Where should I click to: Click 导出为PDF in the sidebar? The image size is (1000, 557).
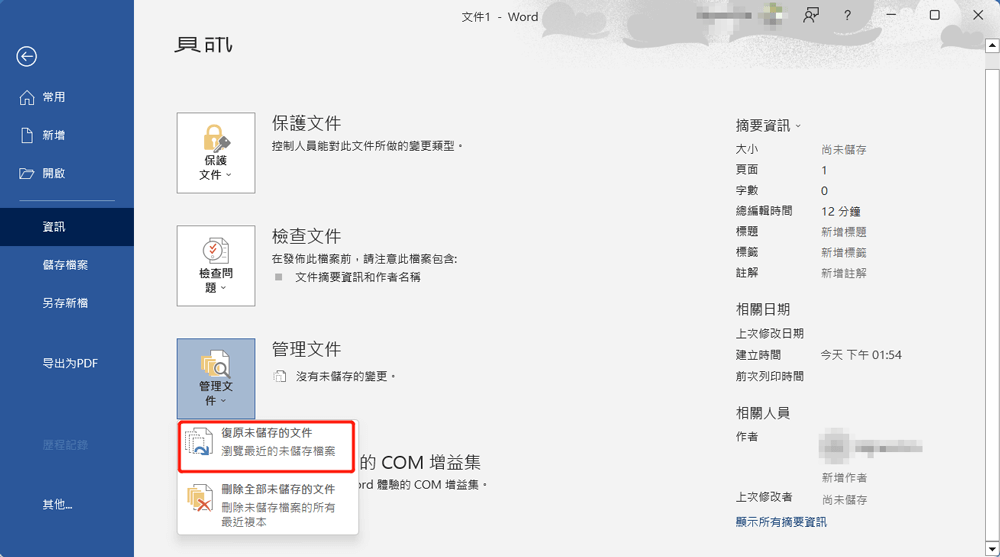tap(70, 363)
